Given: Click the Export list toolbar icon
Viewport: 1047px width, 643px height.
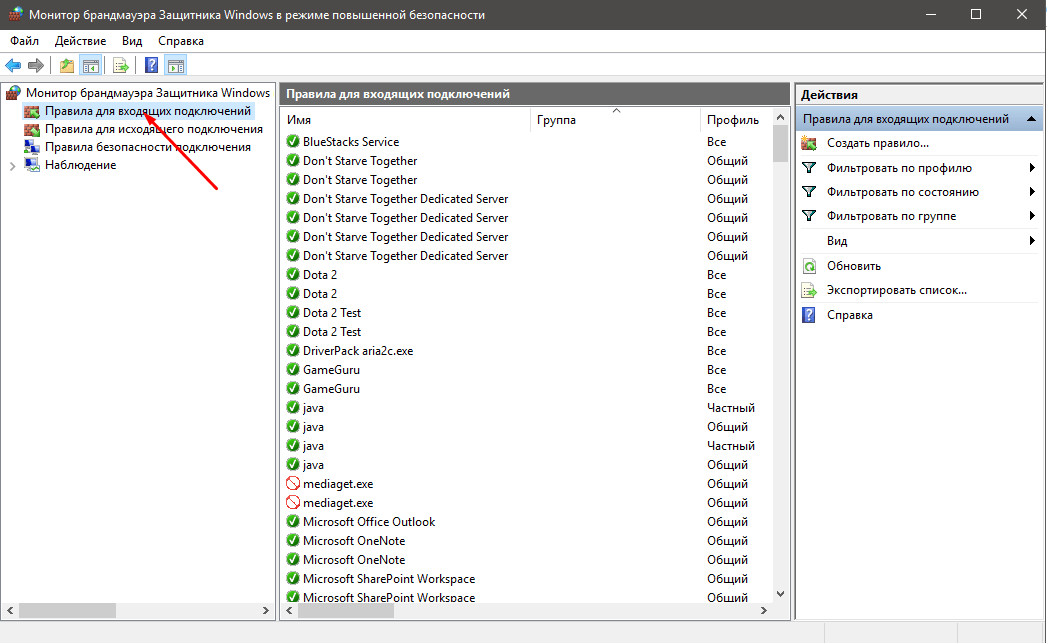Looking at the screenshot, I should 121,65.
